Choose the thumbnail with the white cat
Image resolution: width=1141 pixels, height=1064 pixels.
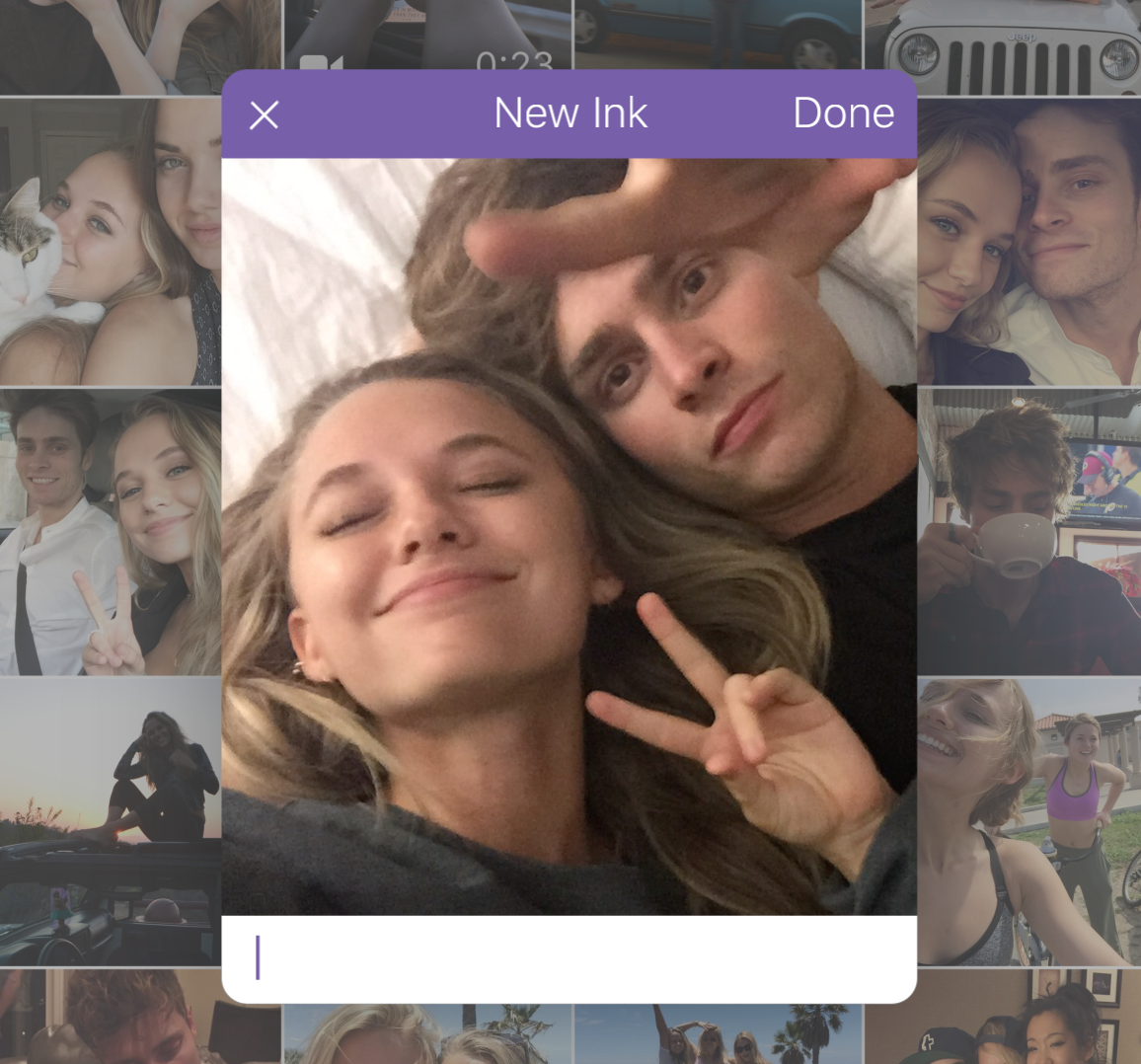(x=111, y=242)
